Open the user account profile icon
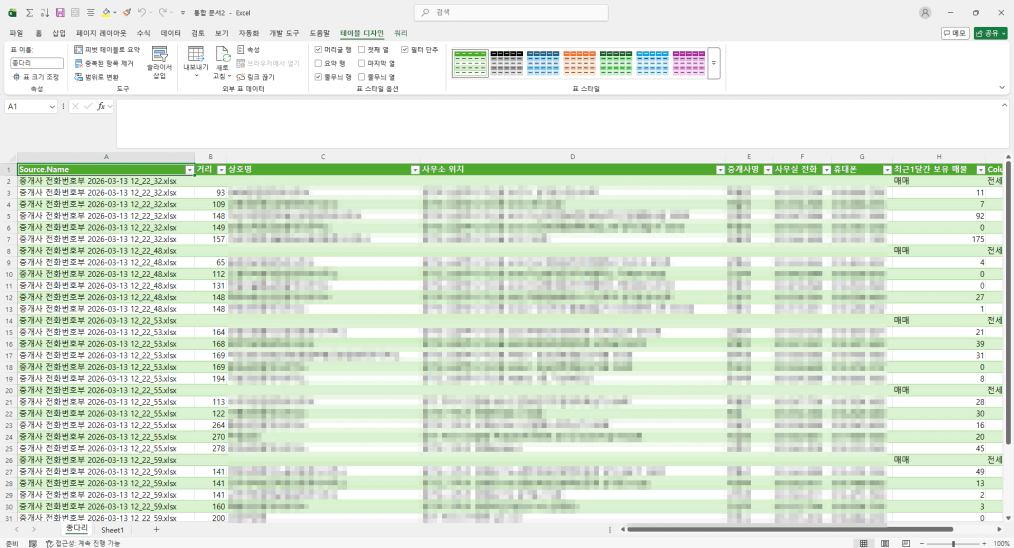 pyautogui.click(x=925, y=12)
